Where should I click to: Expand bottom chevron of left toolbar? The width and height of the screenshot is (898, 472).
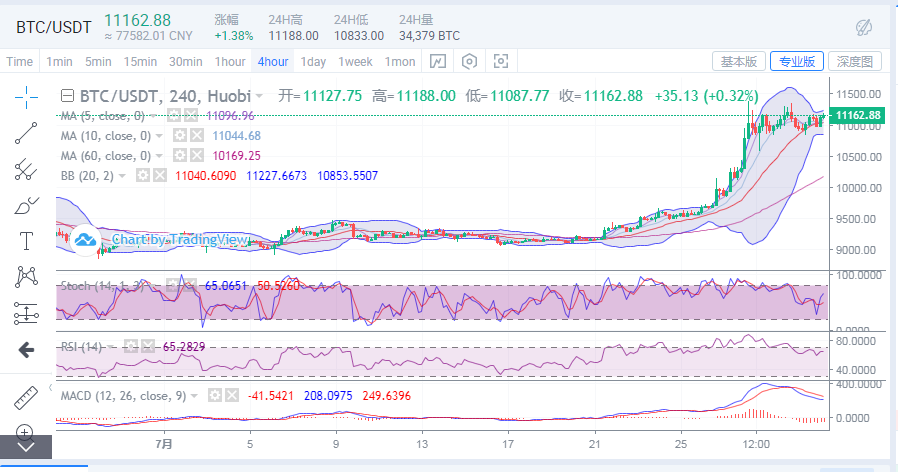tap(26, 449)
